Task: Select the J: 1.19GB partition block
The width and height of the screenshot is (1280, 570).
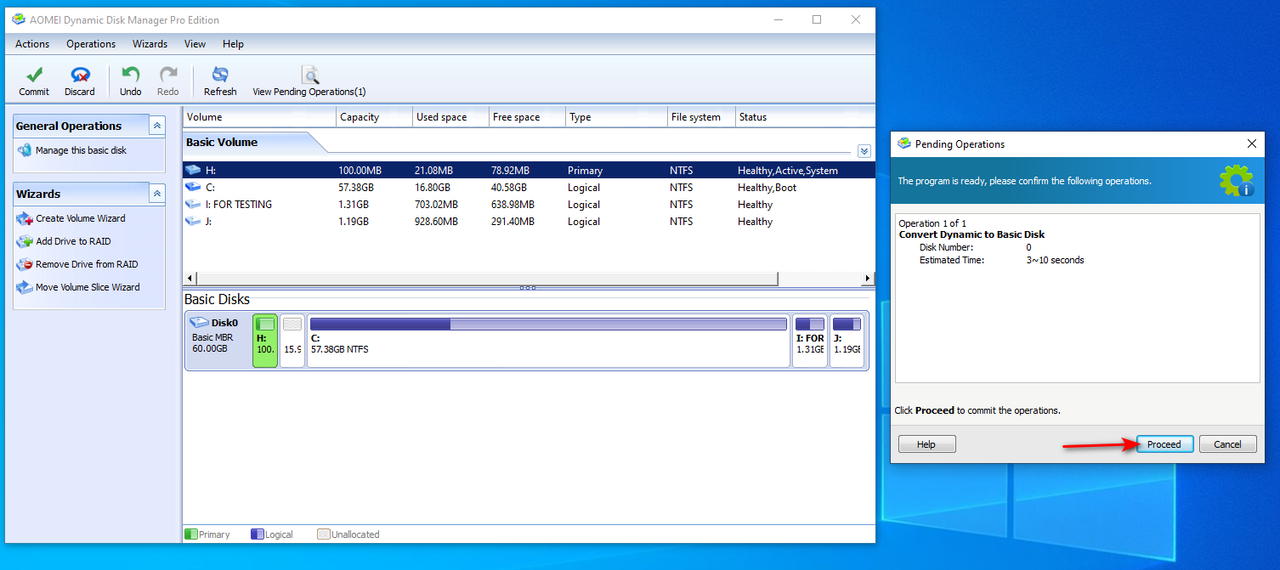Action: point(846,340)
